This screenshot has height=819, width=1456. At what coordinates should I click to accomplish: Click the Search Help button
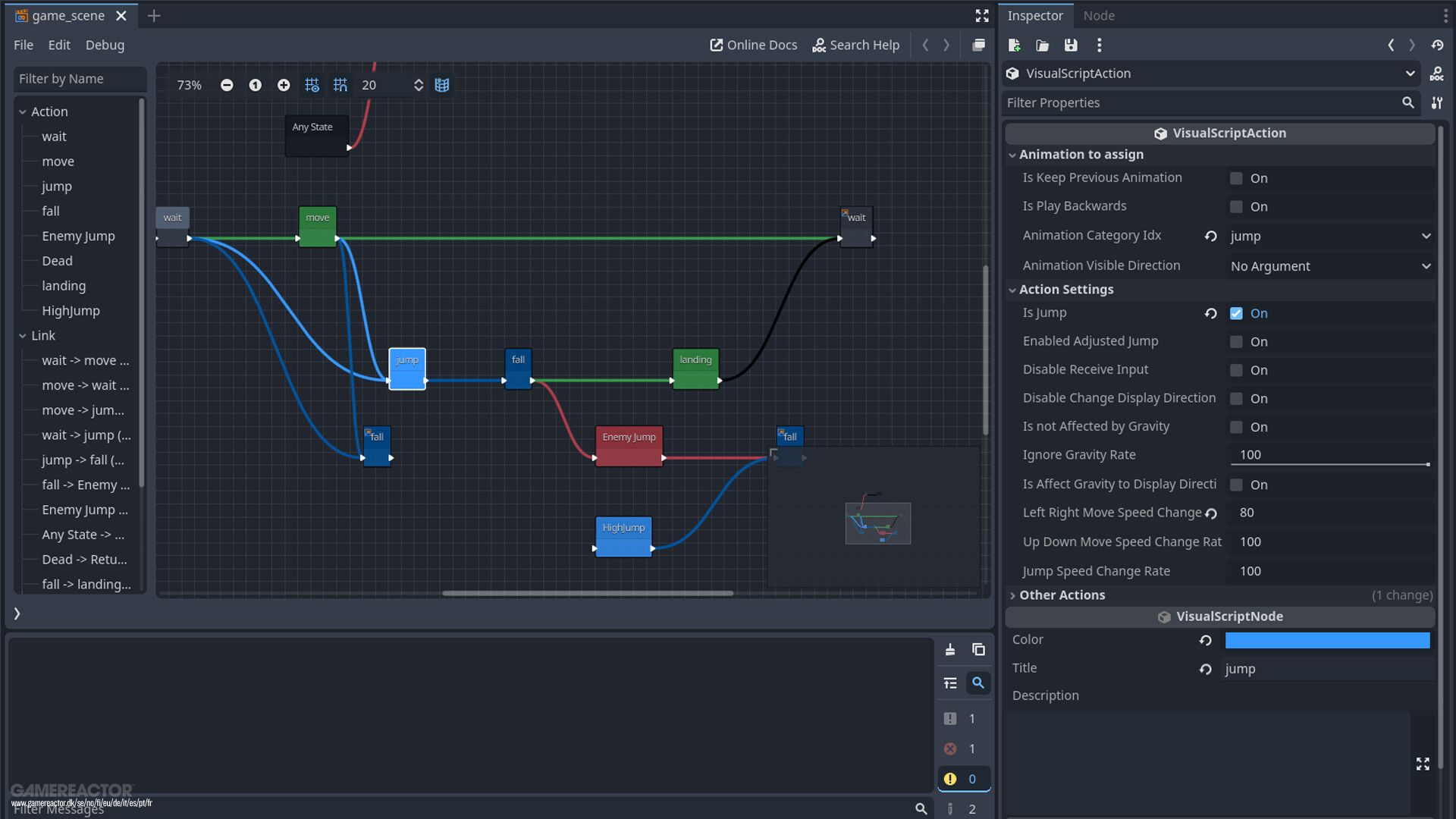coord(855,45)
